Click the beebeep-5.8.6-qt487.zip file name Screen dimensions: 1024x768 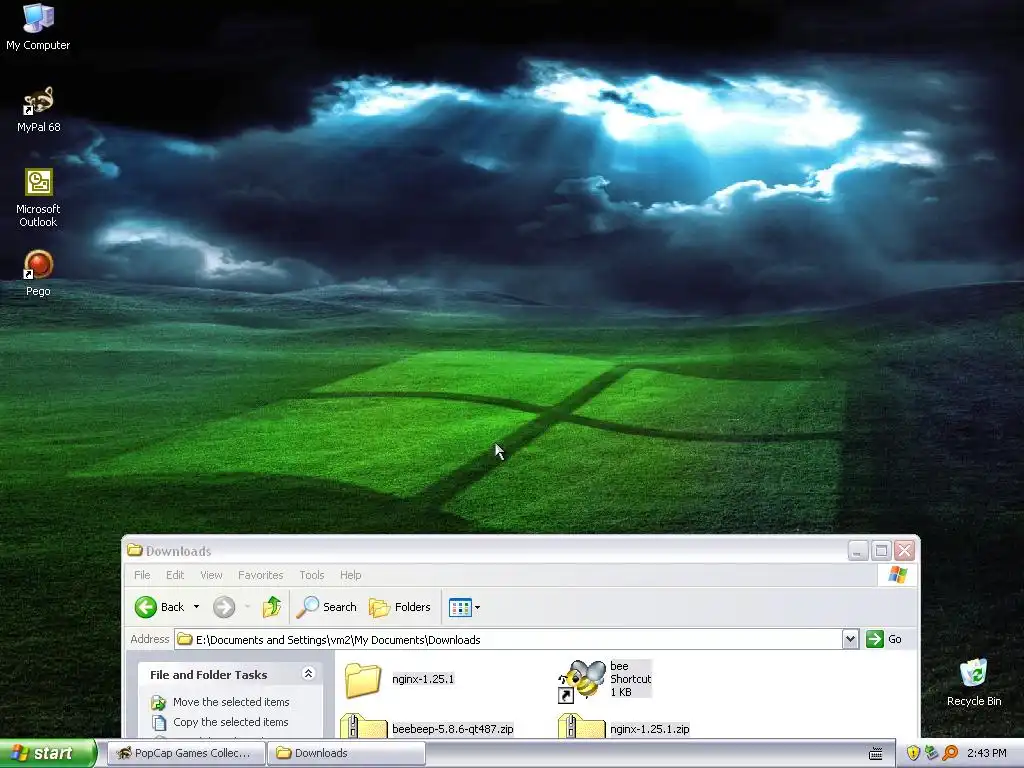click(453, 729)
